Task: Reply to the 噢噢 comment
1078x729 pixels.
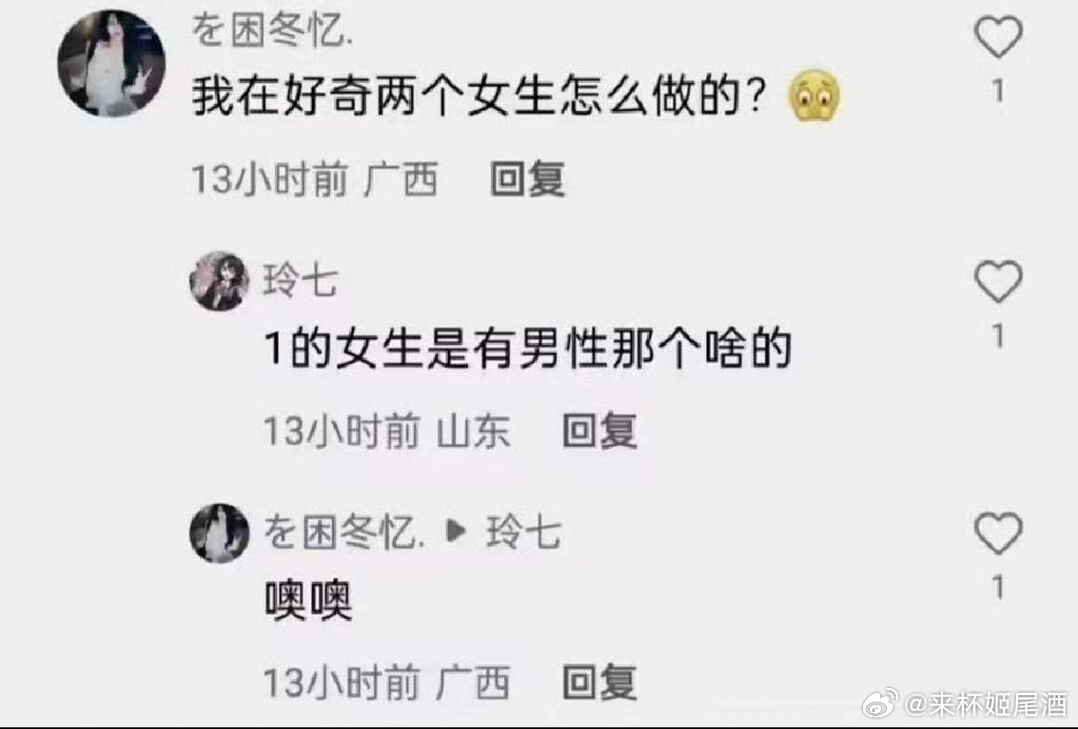Action: (x=600, y=683)
